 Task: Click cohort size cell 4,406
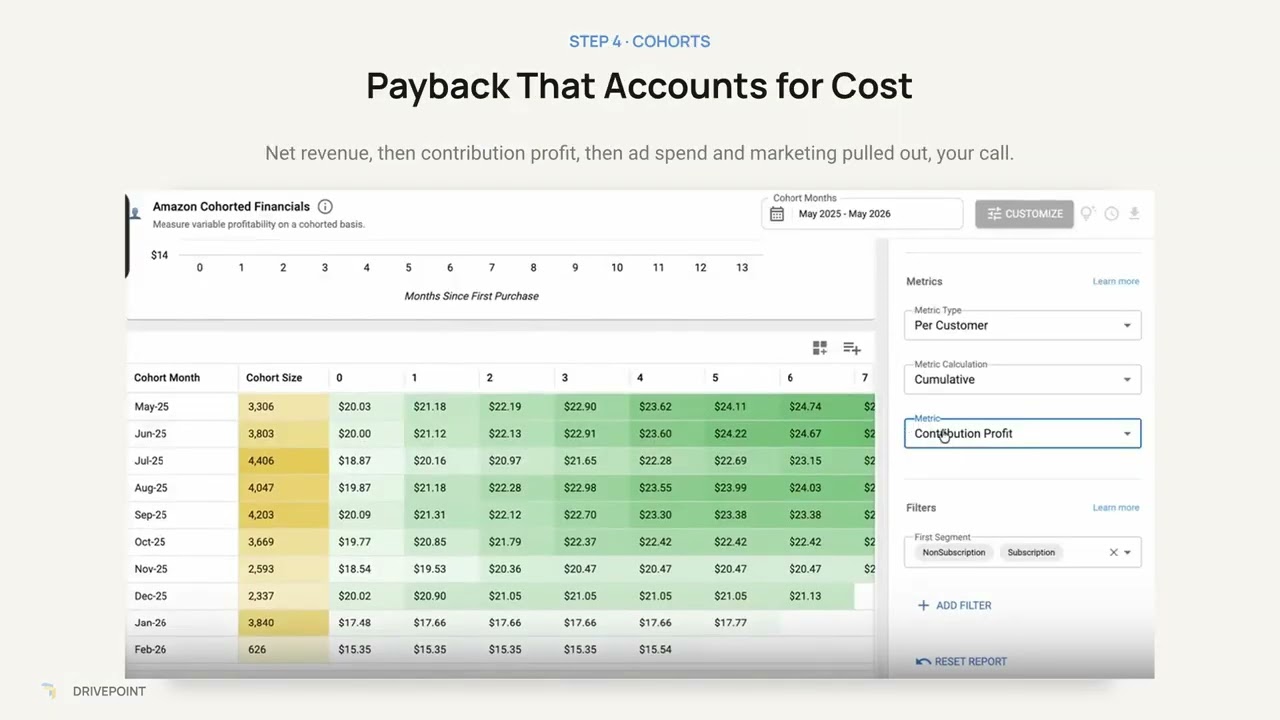283,460
